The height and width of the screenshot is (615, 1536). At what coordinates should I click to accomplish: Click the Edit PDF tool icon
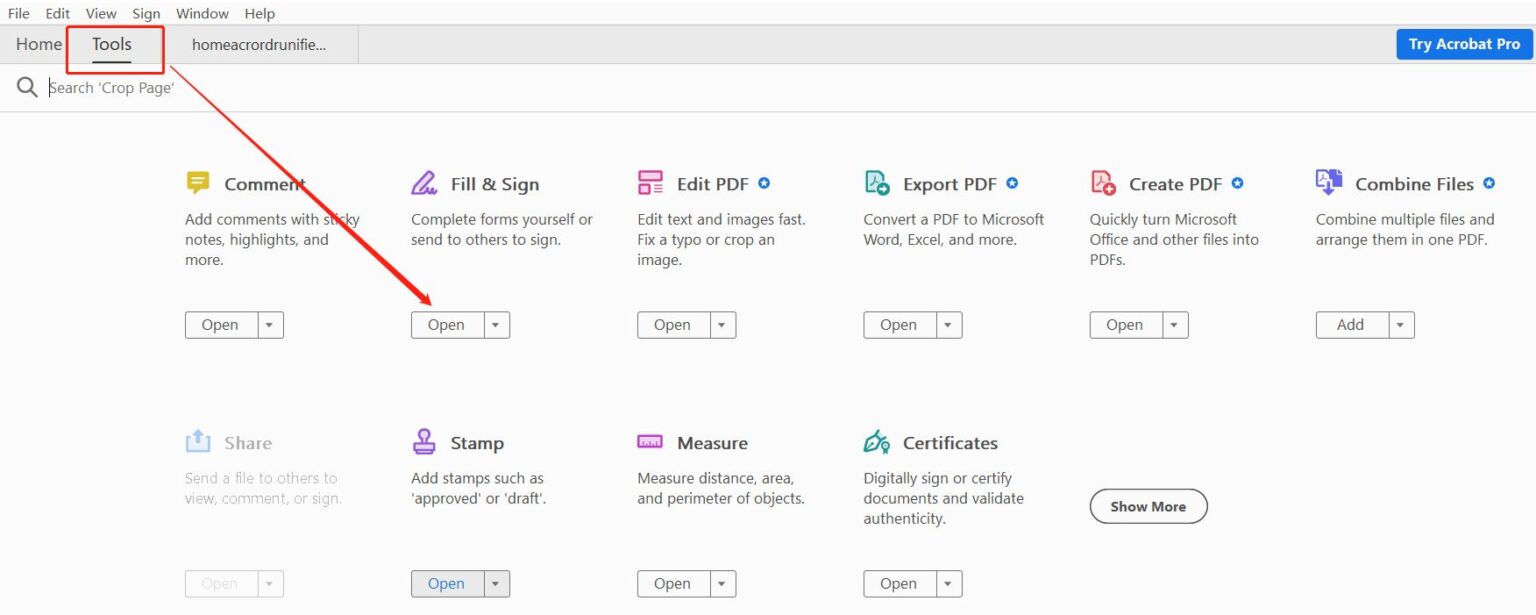coord(650,183)
